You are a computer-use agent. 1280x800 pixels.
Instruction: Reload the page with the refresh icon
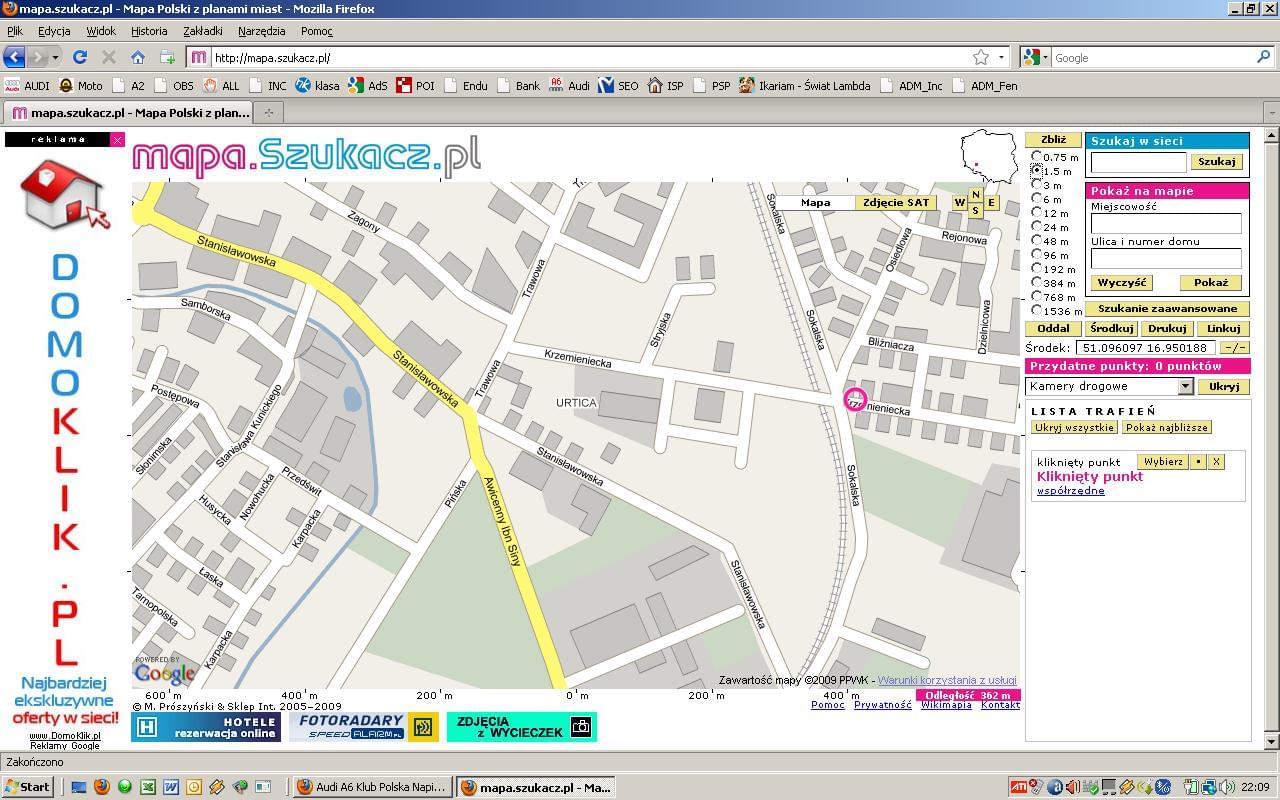click(x=80, y=57)
